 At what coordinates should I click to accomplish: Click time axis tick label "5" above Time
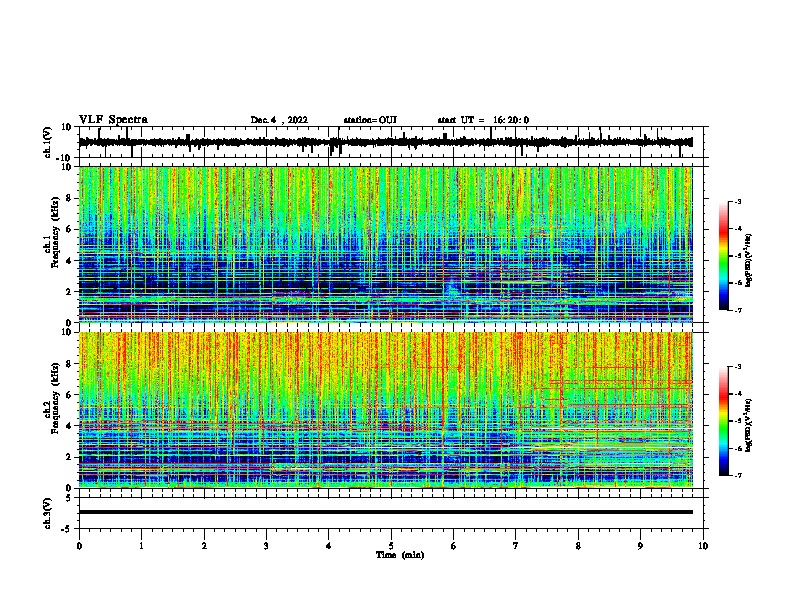click(391, 546)
